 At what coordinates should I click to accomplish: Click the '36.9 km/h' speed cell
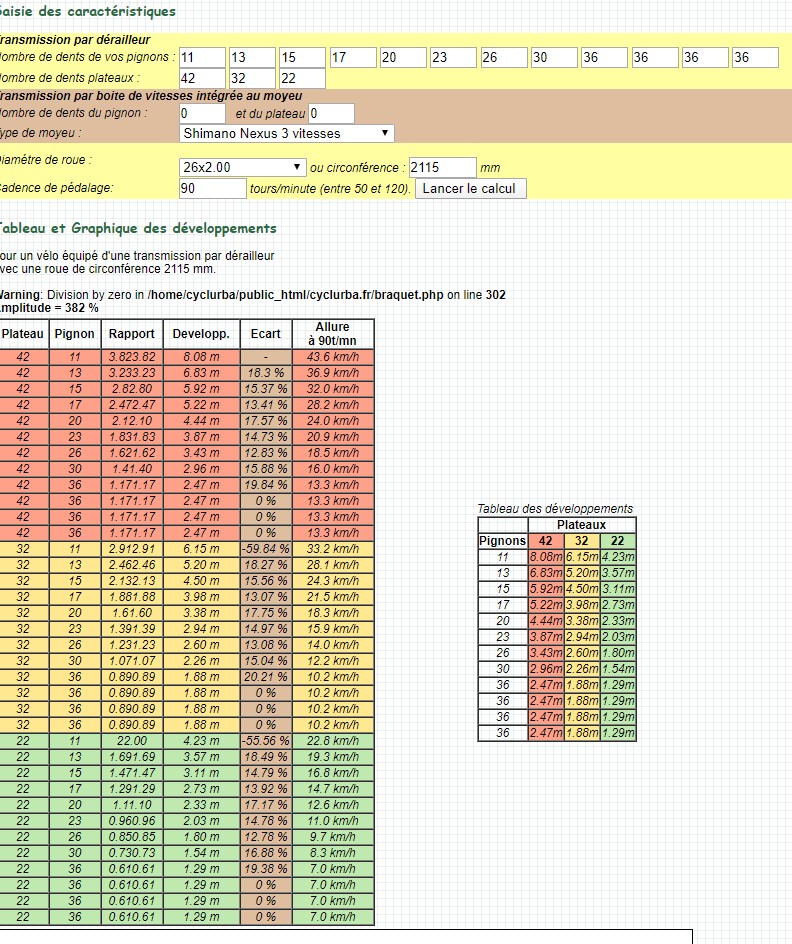tap(333, 373)
